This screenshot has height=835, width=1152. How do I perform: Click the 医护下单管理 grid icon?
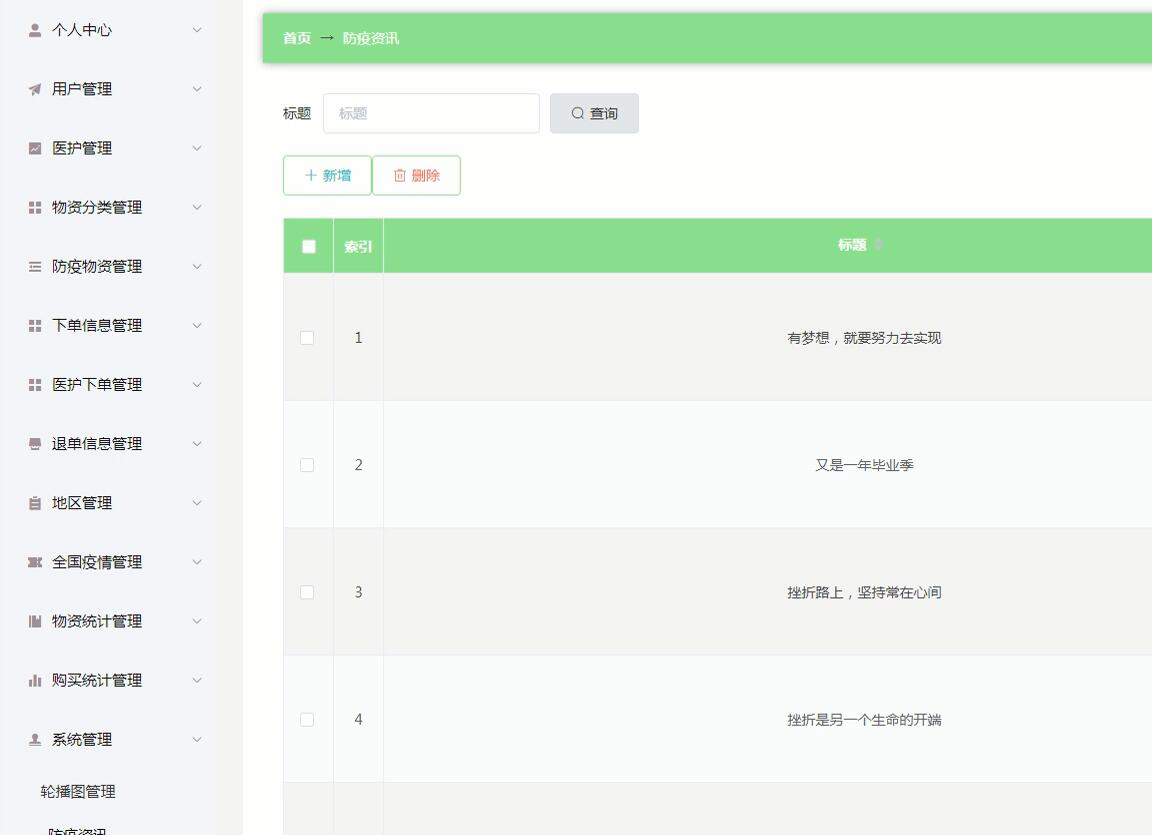click(x=35, y=385)
